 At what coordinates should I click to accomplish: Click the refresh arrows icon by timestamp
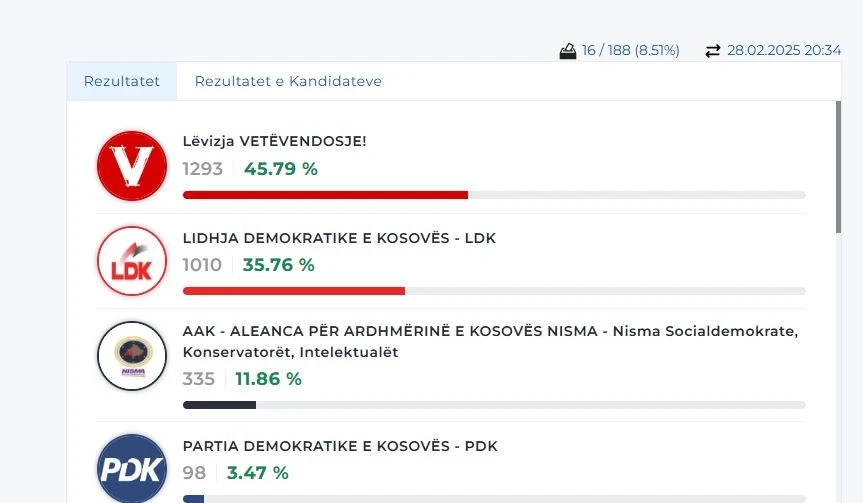pos(713,51)
